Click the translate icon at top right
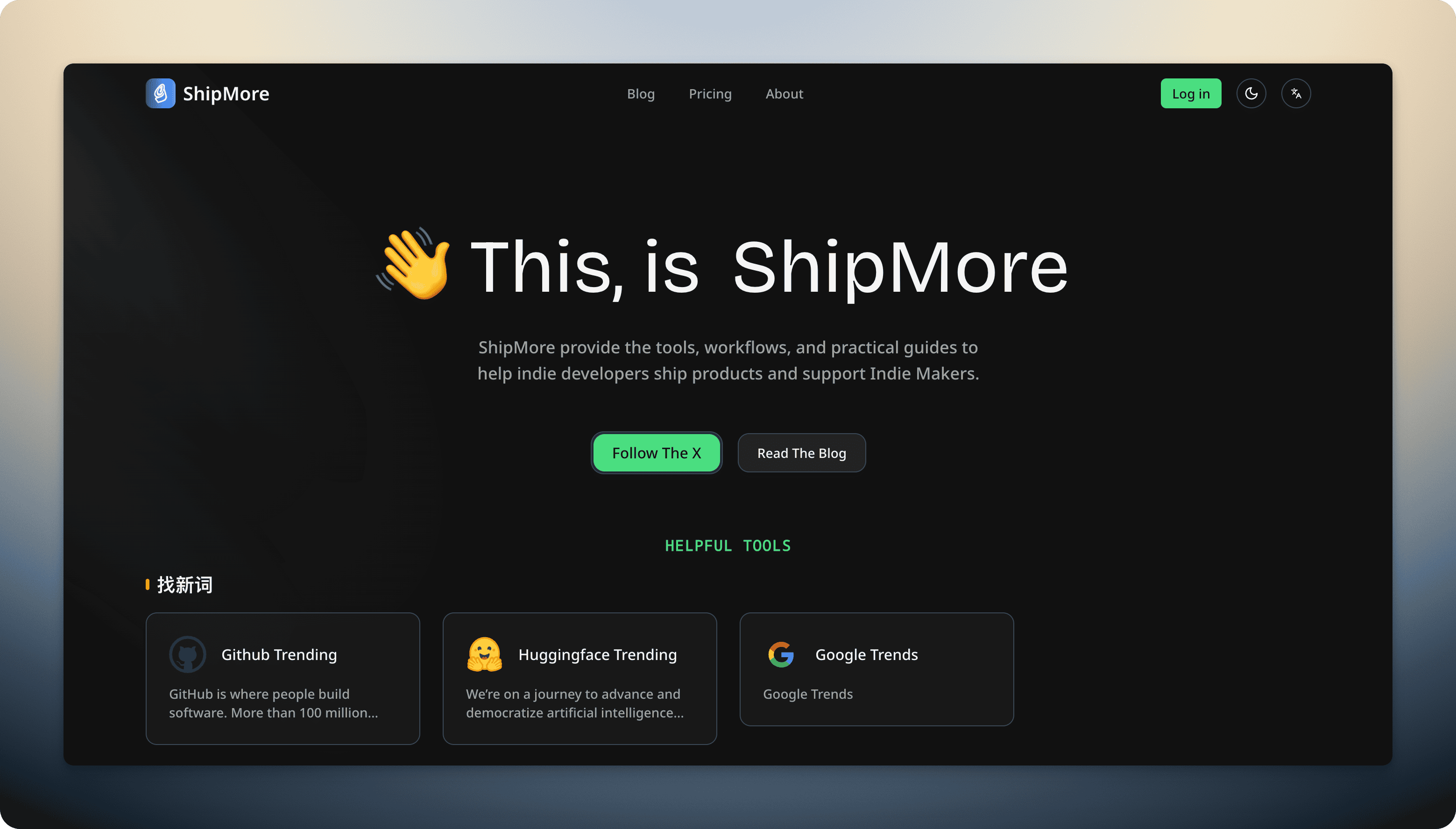 [1296, 93]
